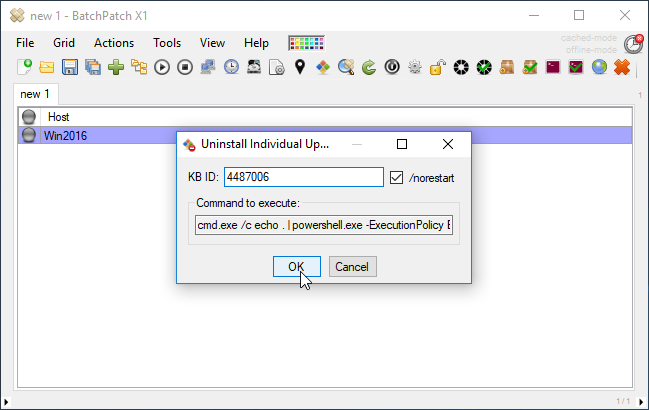Maximize the Uninstall Individual Update dialog

(x=402, y=144)
